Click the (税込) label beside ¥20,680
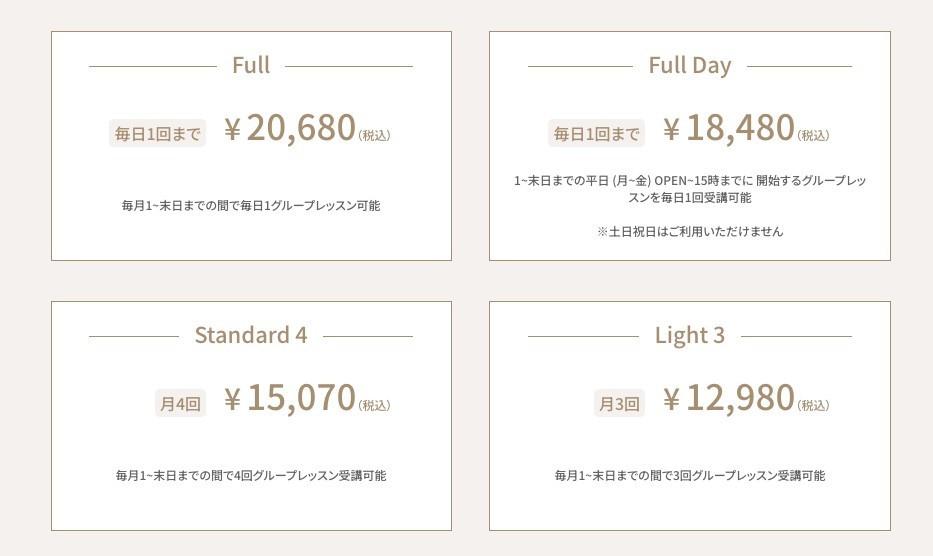This screenshot has height=556, width=933. pyautogui.click(x=374, y=135)
